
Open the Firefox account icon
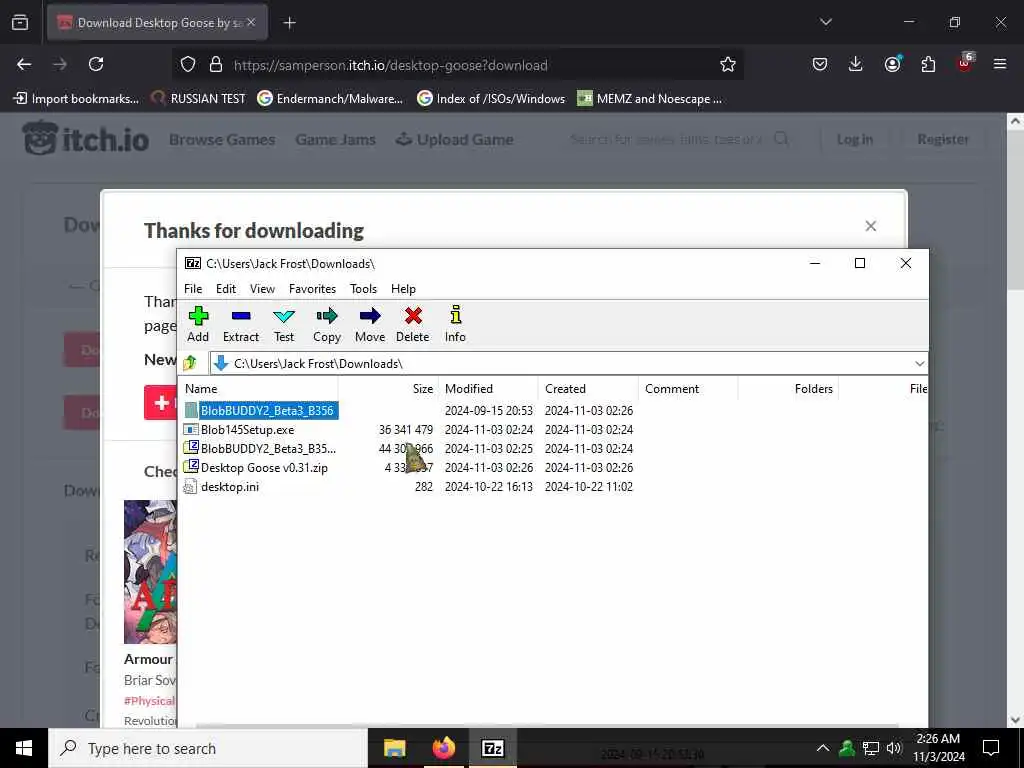[x=892, y=64]
